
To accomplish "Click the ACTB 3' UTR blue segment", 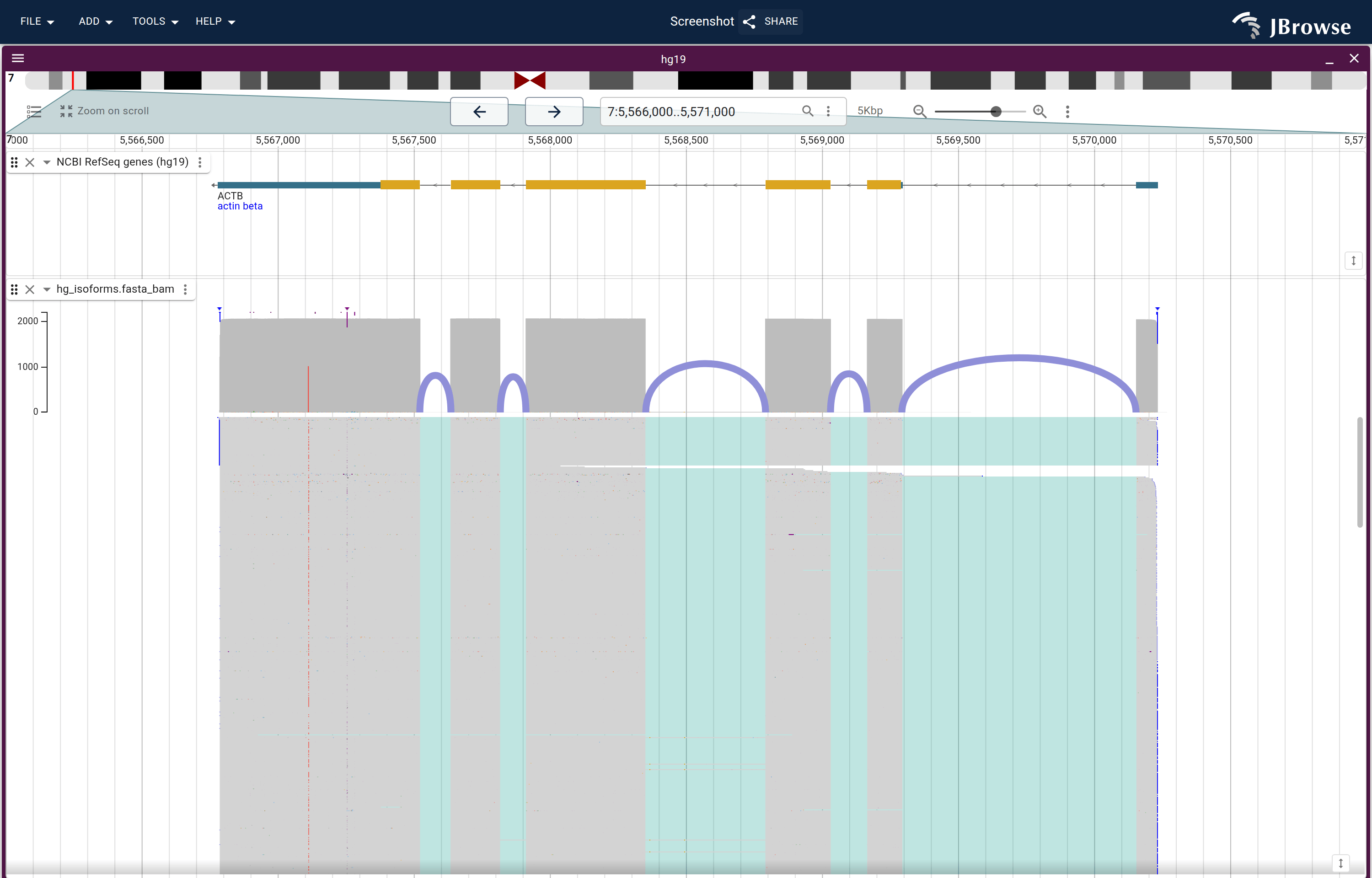I will click(299, 185).
